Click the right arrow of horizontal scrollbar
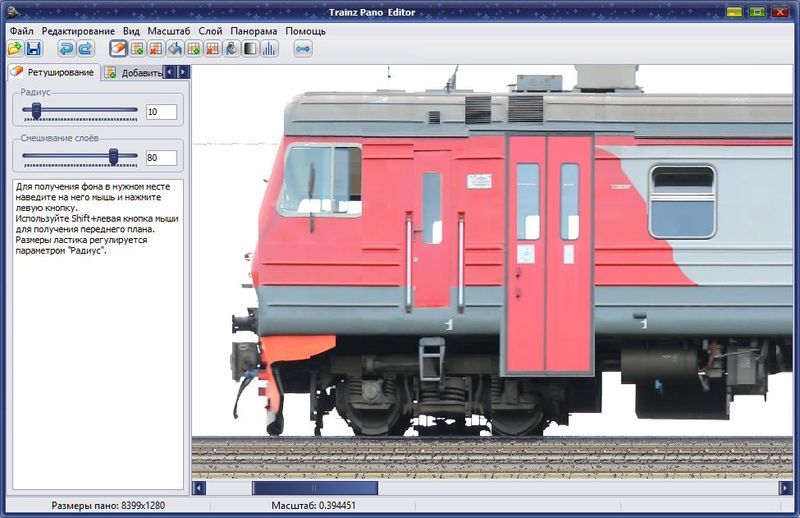 786,488
